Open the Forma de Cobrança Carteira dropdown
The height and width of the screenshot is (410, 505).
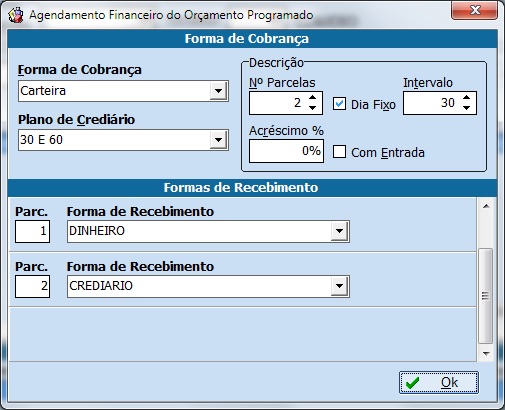point(218,91)
